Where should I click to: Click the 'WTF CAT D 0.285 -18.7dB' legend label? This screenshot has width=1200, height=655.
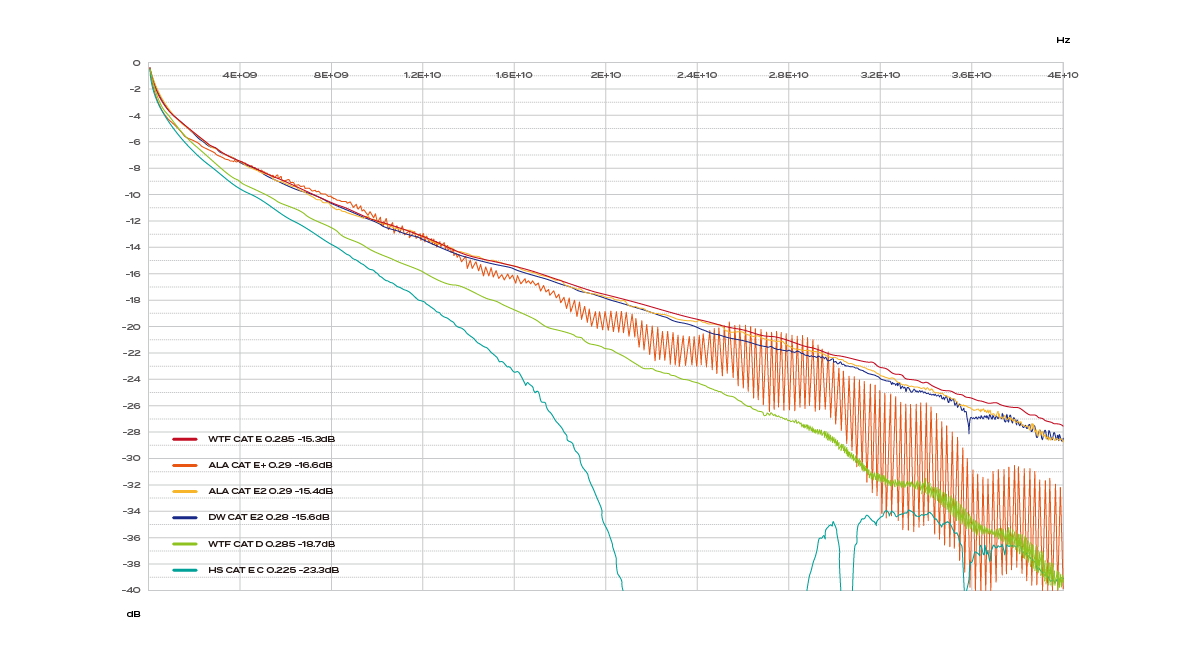coord(271,544)
